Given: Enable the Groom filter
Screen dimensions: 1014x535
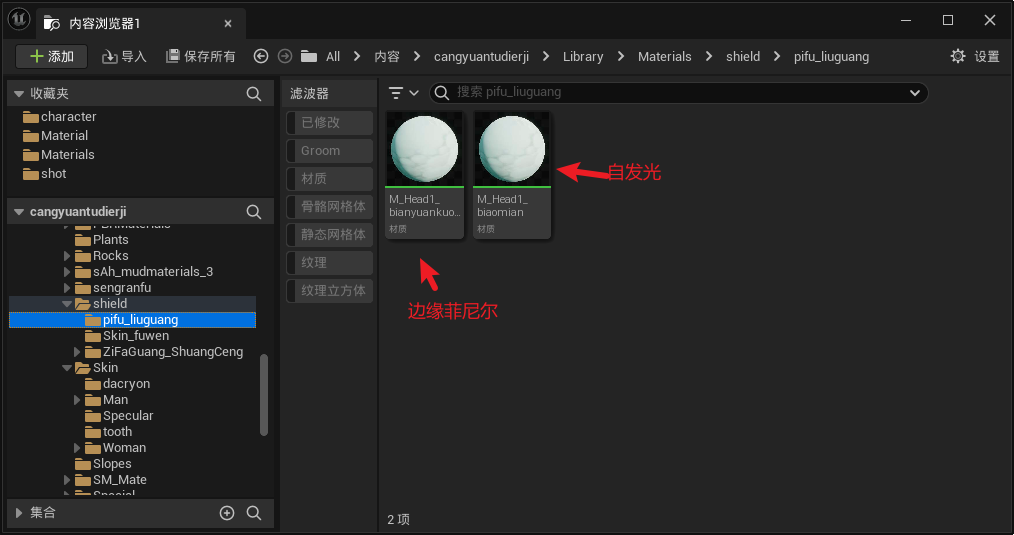Looking at the screenshot, I should pos(328,151).
